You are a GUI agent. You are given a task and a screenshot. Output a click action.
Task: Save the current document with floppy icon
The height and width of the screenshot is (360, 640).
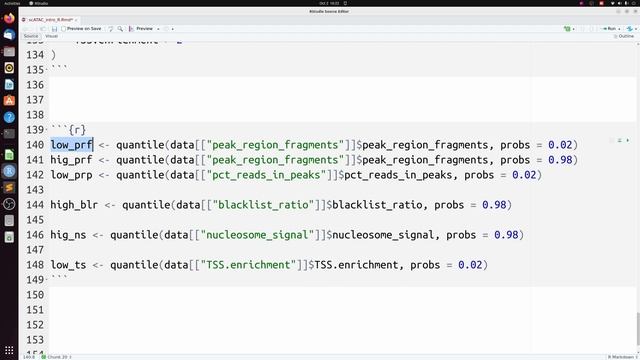[54, 29]
